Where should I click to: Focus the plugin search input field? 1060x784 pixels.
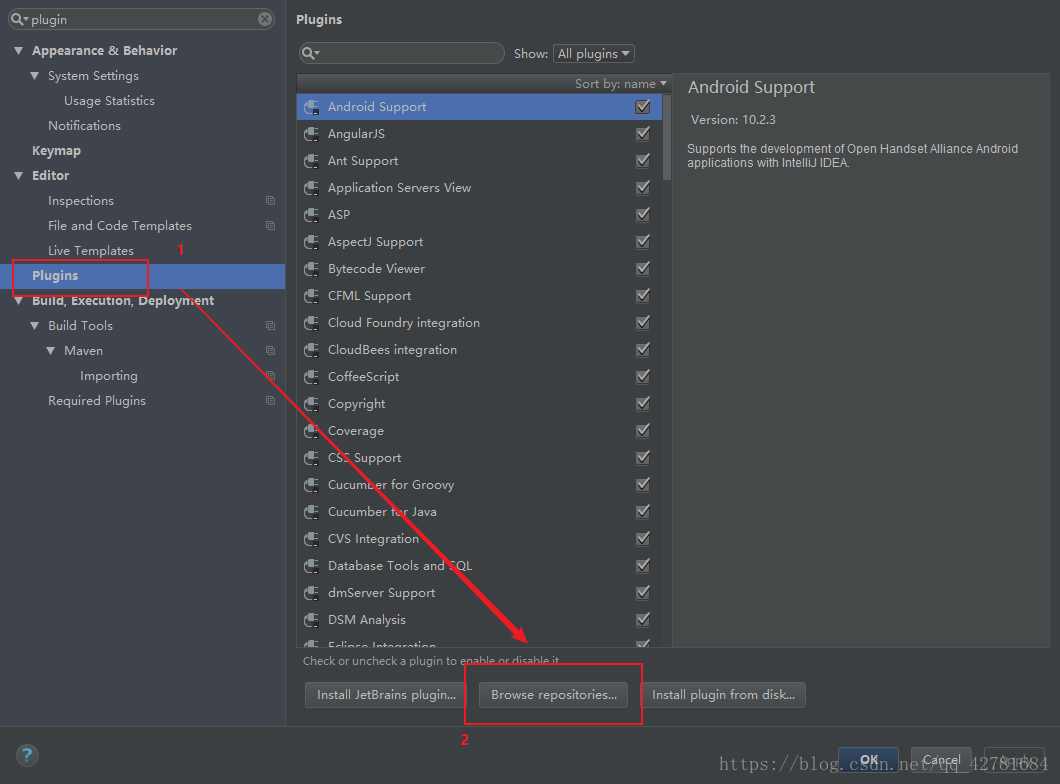(402, 53)
